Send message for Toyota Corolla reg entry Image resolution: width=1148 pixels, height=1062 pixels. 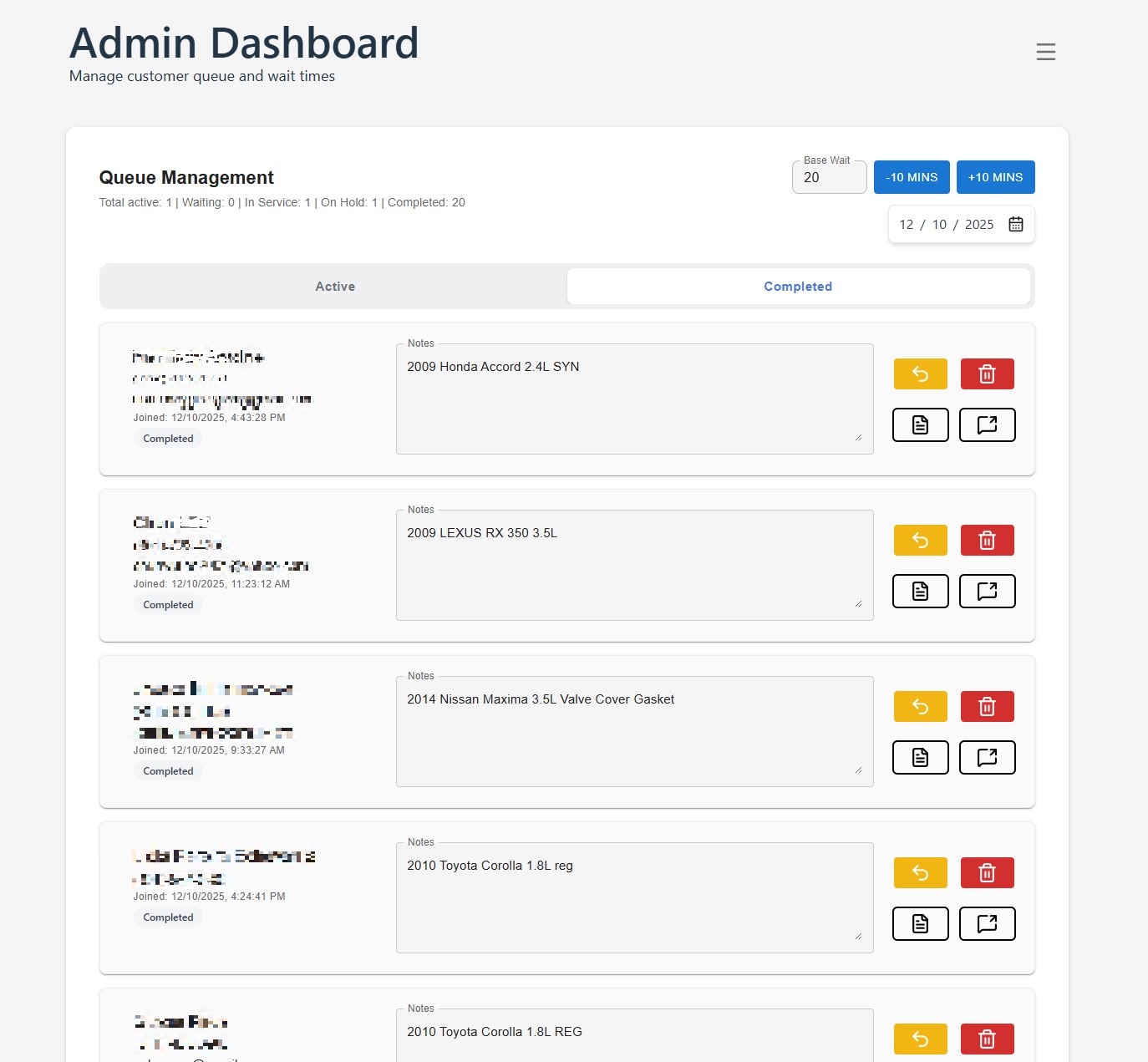(x=987, y=924)
